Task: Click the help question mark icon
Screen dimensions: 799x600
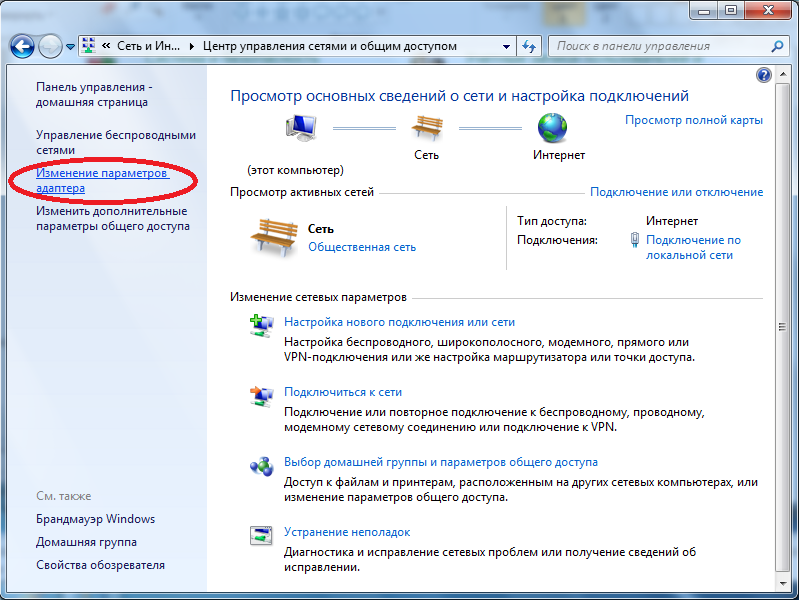Action: [x=764, y=75]
